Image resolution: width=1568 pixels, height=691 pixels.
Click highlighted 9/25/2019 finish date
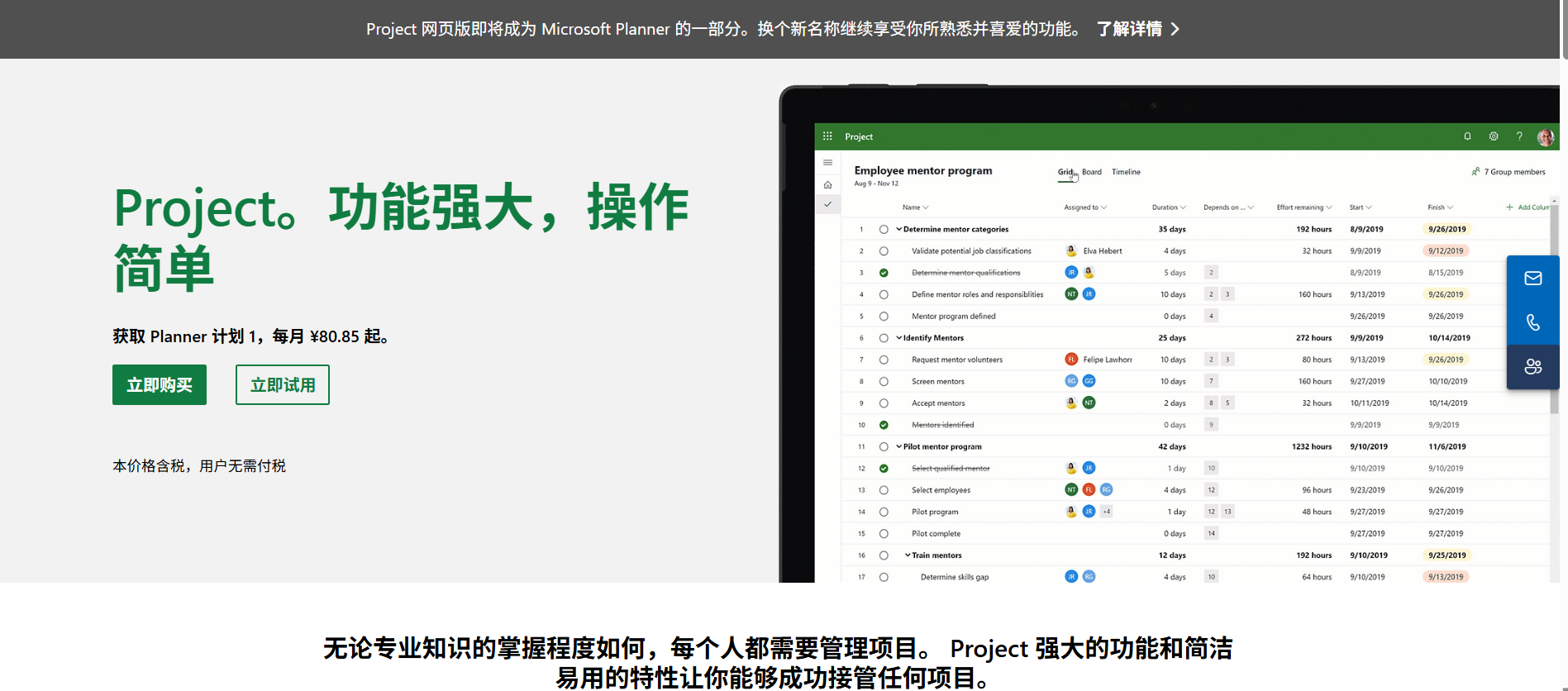click(1447, 555)
